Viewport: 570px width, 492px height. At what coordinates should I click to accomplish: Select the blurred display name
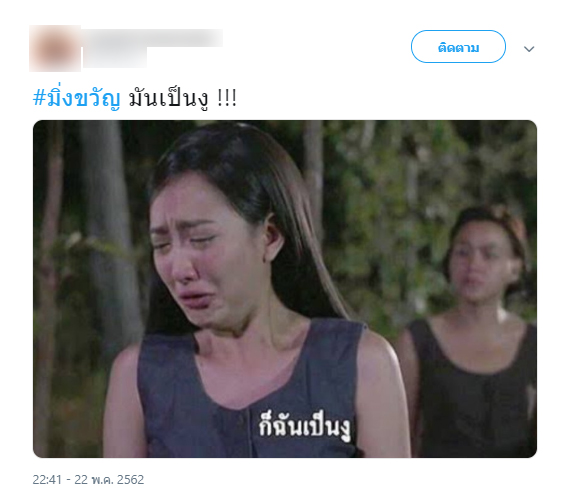(153, 38)
